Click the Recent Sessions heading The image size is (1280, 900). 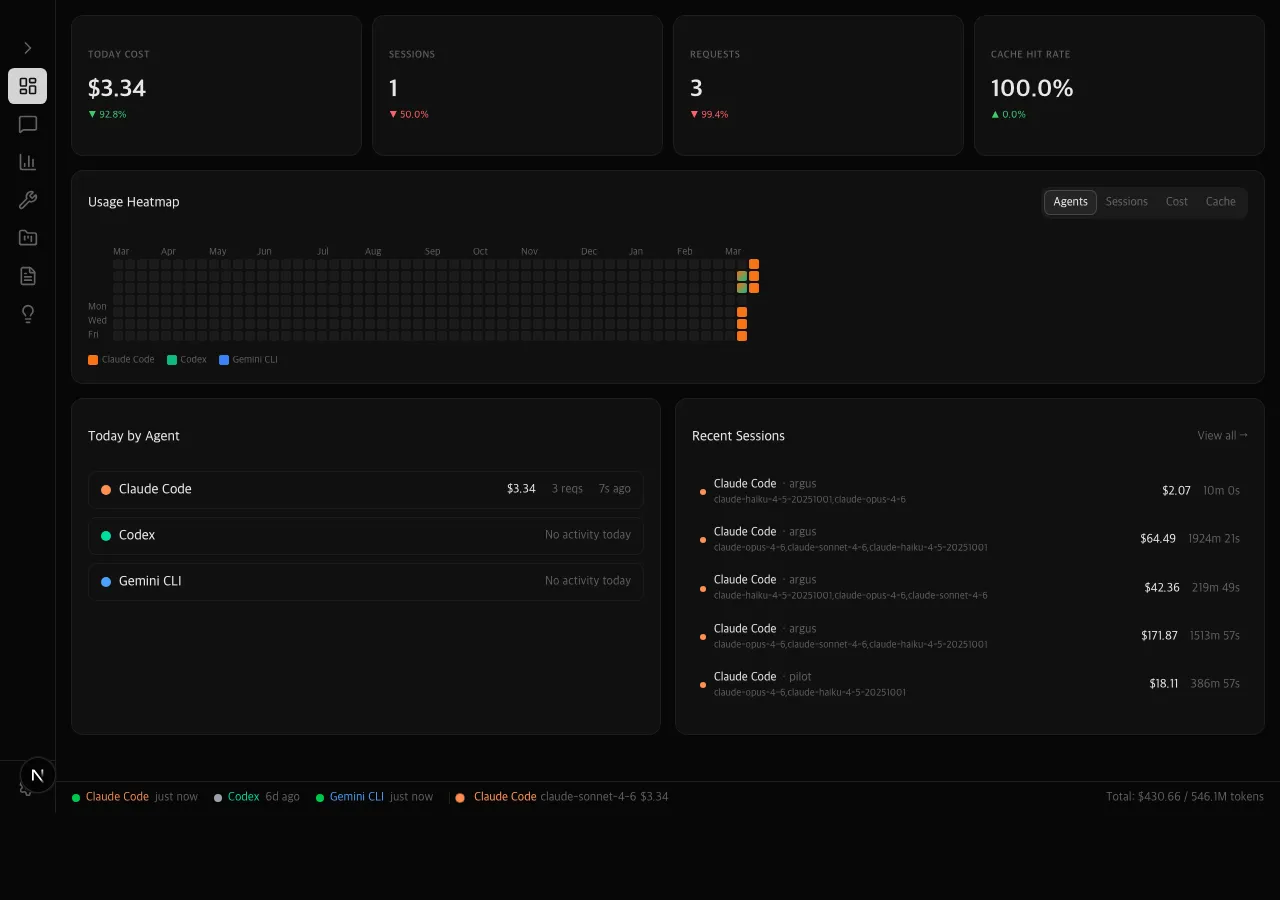pyautogui.click(x=738, y=436)
